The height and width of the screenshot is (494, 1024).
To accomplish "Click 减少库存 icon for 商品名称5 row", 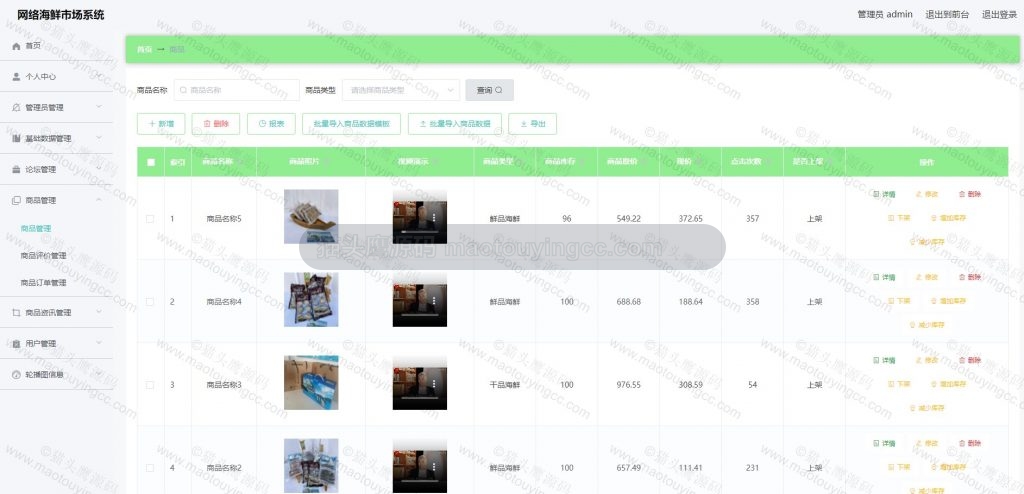I will (x=913, y=242).
